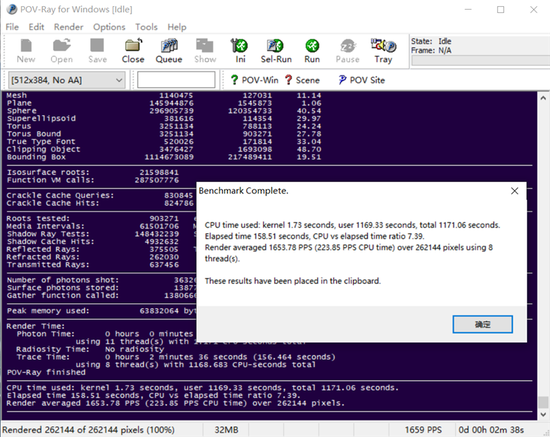Image resolution: width=550 pixels, height=437 pixels.
Task: Click the Sel-Run toolbar icon
Action: (x=276, y=51)
